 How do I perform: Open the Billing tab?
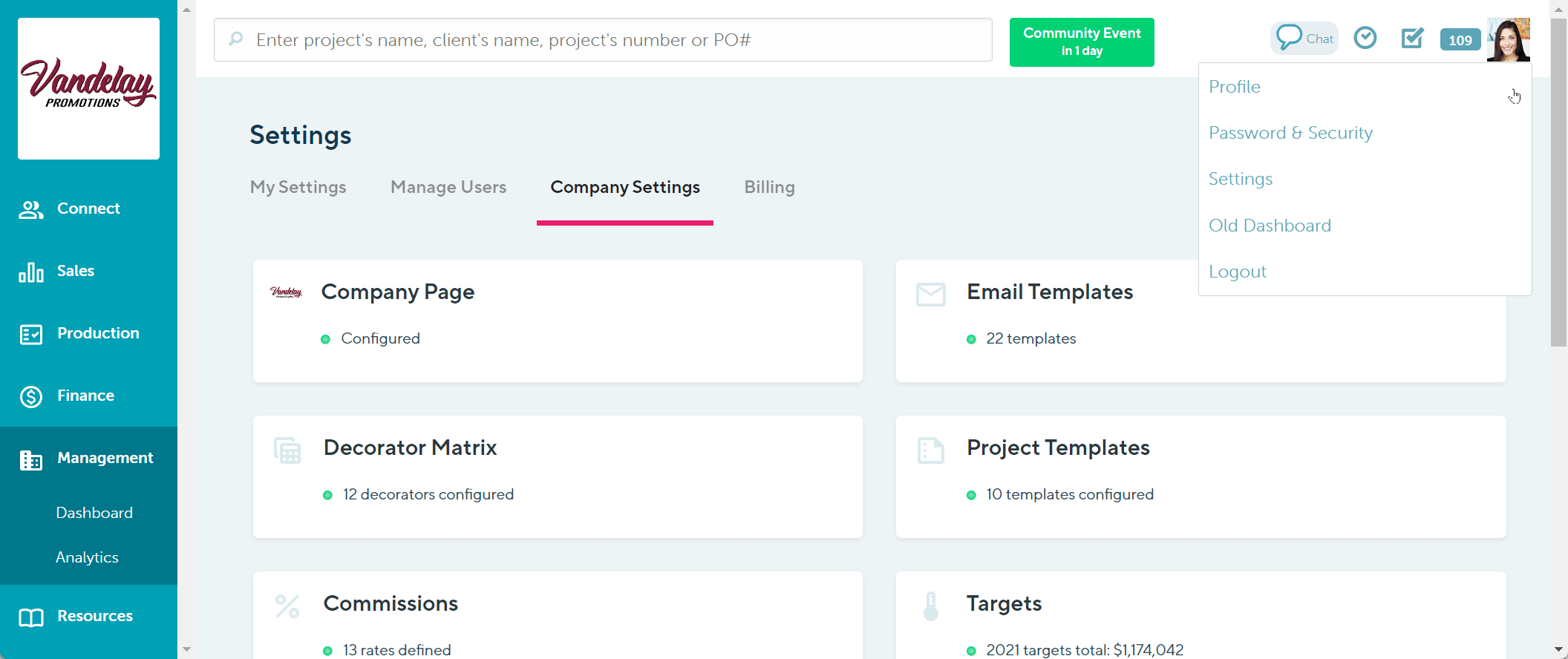coord(769,187)
